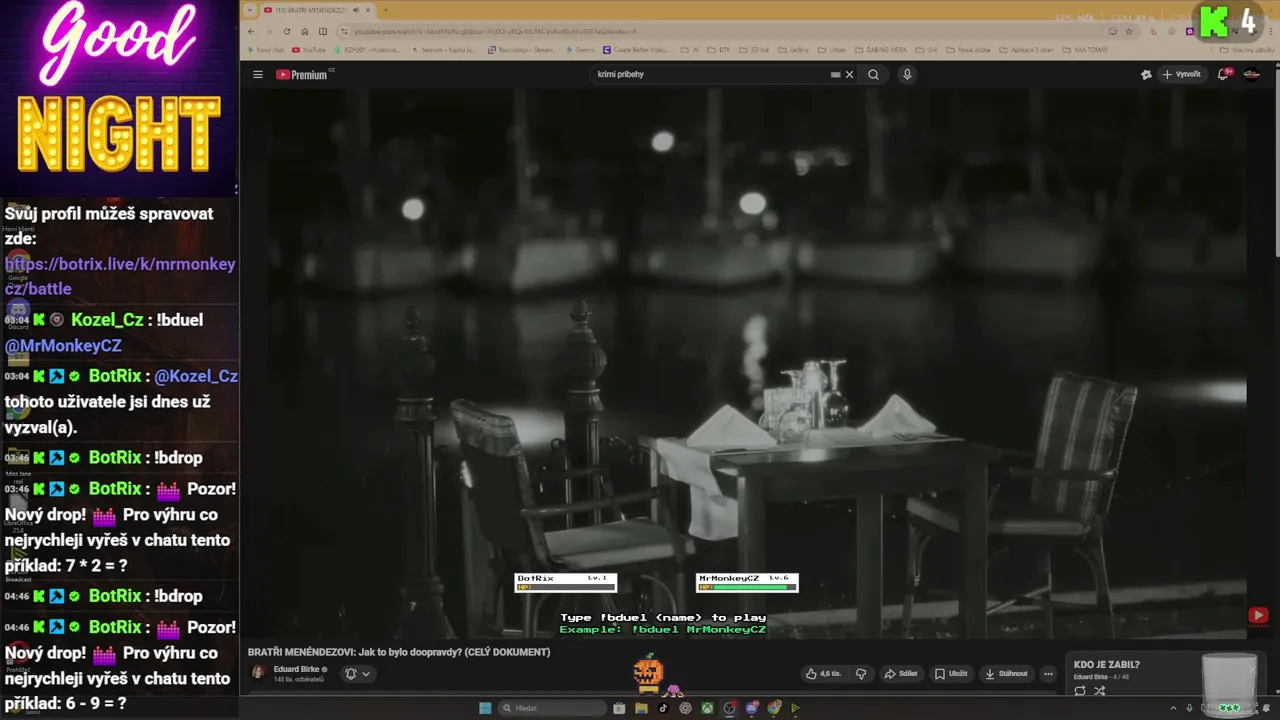Open YouTube notifications bell
Image resolution: width=1280 pixels, height=720 pixels.
click(1223, 74)
